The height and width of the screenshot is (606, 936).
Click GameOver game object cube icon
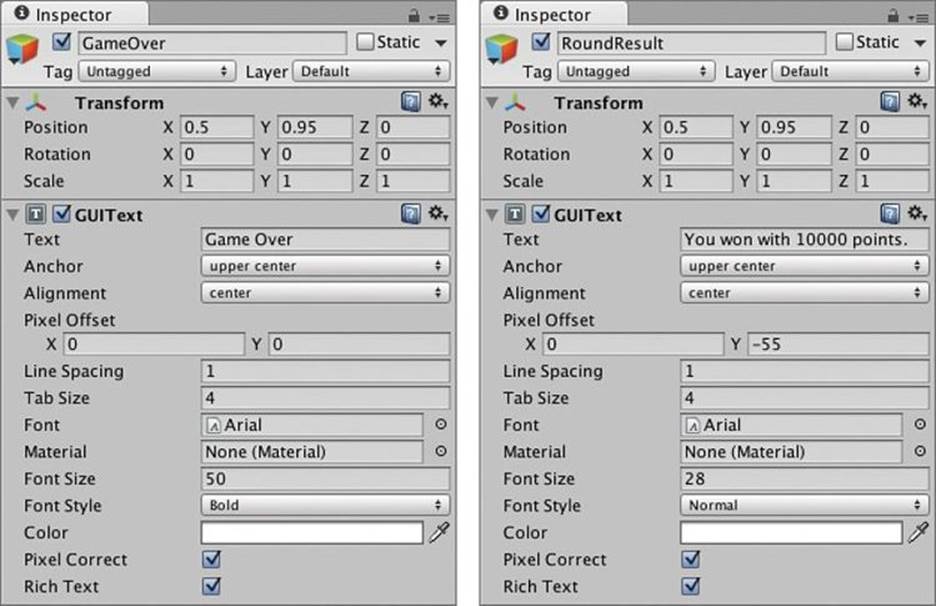coord(23,49)
